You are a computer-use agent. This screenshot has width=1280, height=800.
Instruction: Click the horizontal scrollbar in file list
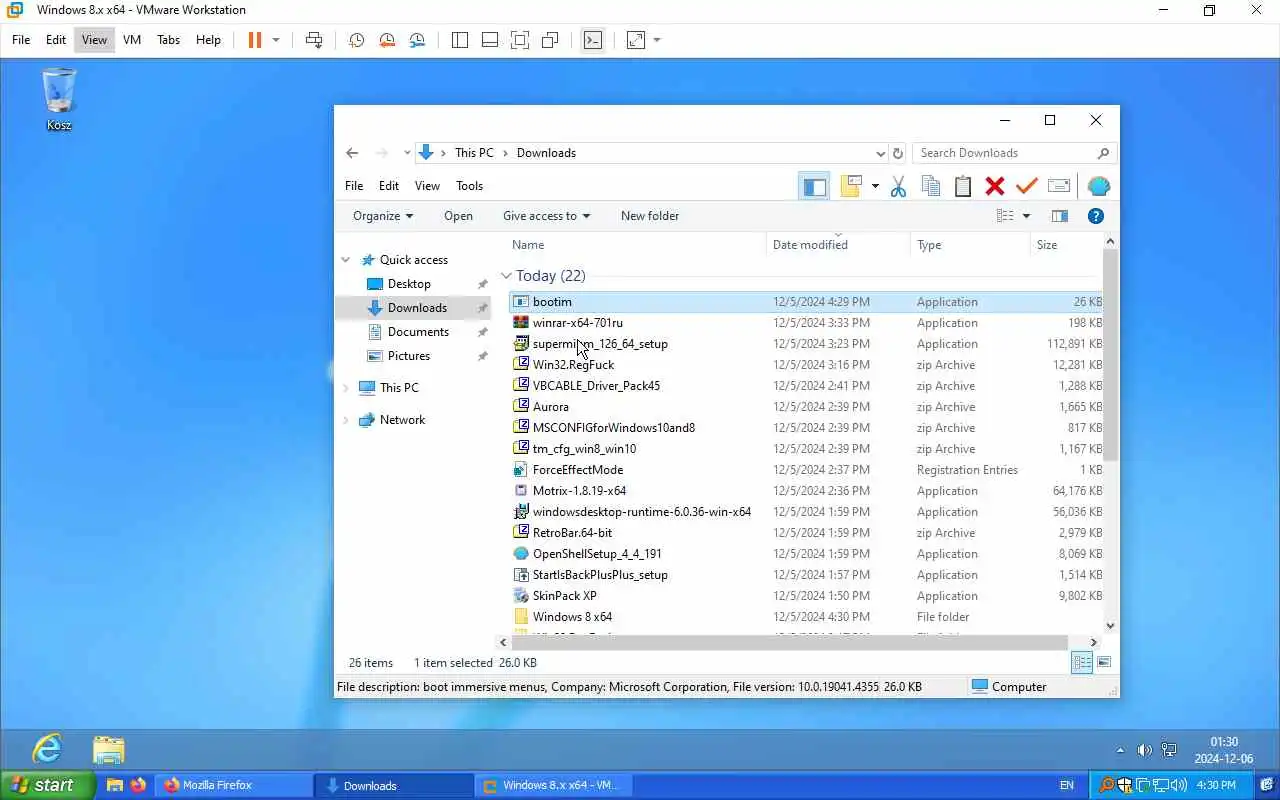pyautogui.click(x=790, y=642)
